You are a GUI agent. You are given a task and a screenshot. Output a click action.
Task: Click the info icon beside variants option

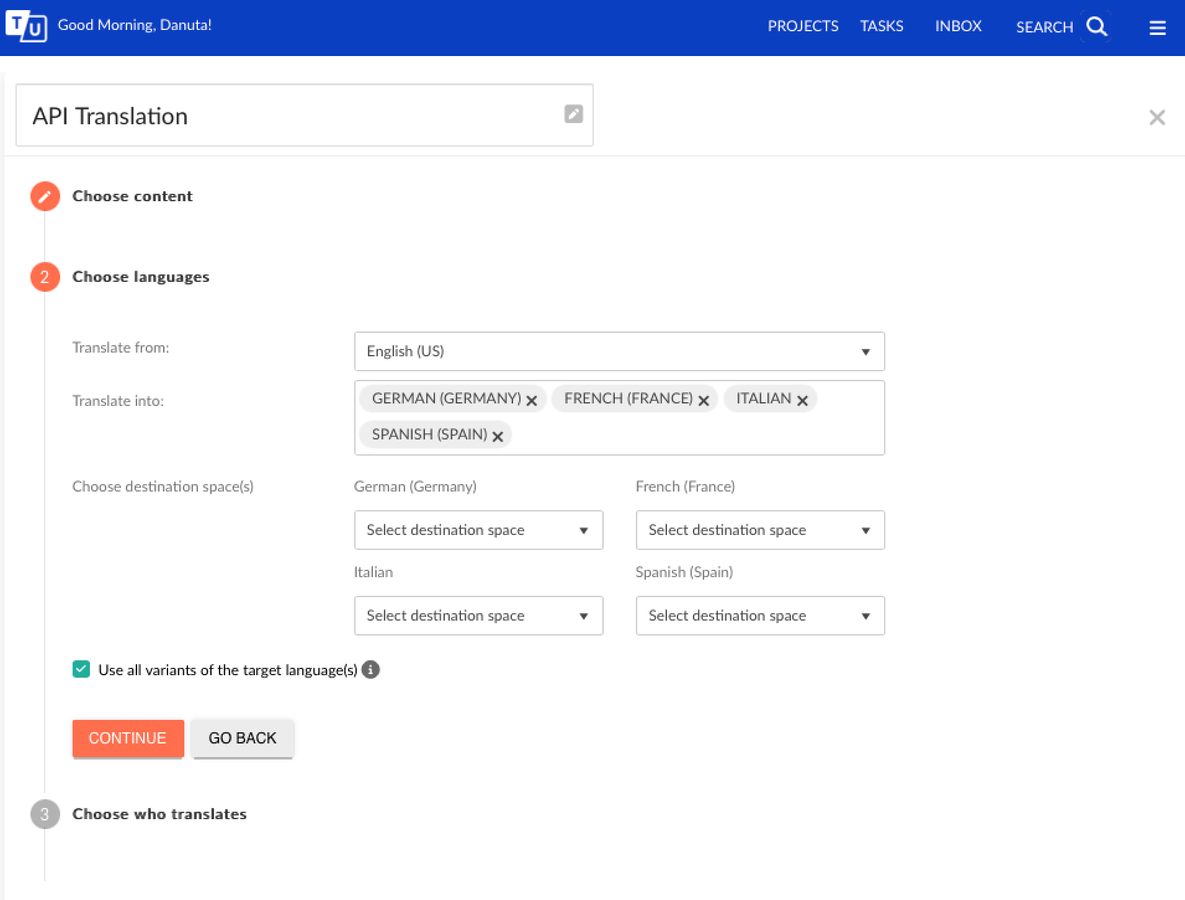(x=370, y=670)
